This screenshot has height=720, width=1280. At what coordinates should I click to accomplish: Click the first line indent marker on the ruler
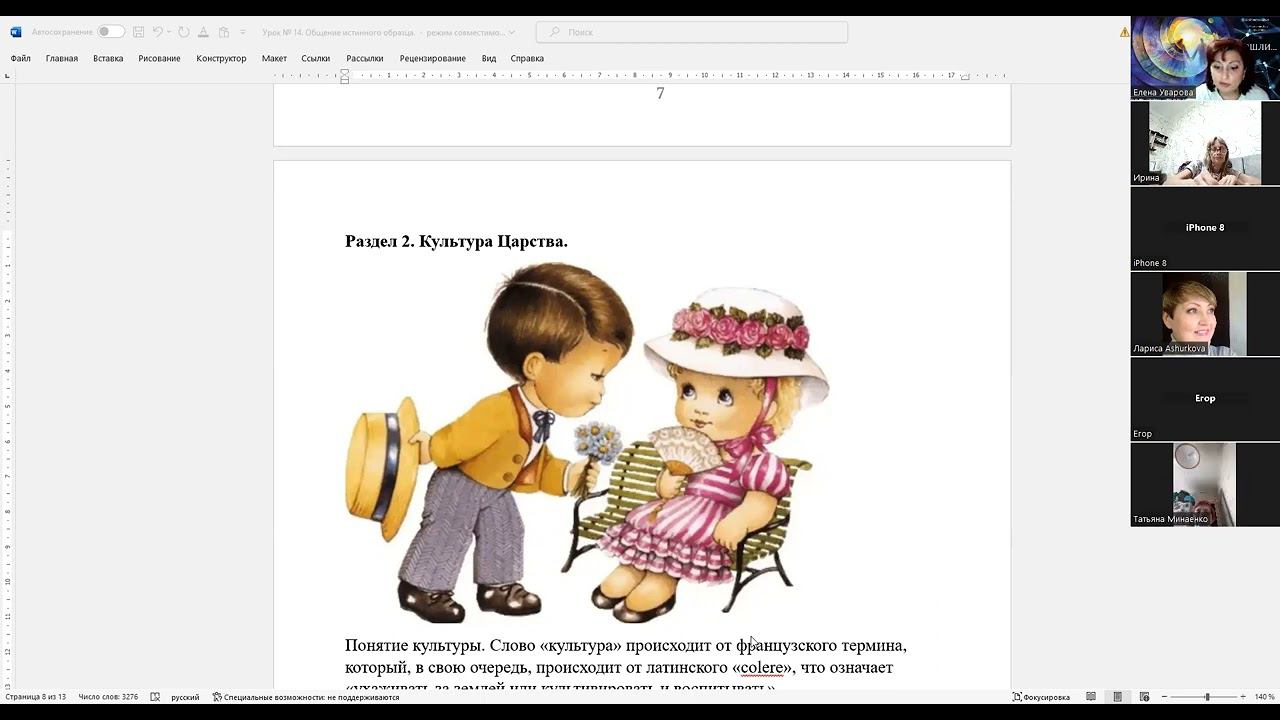[345, 73]
